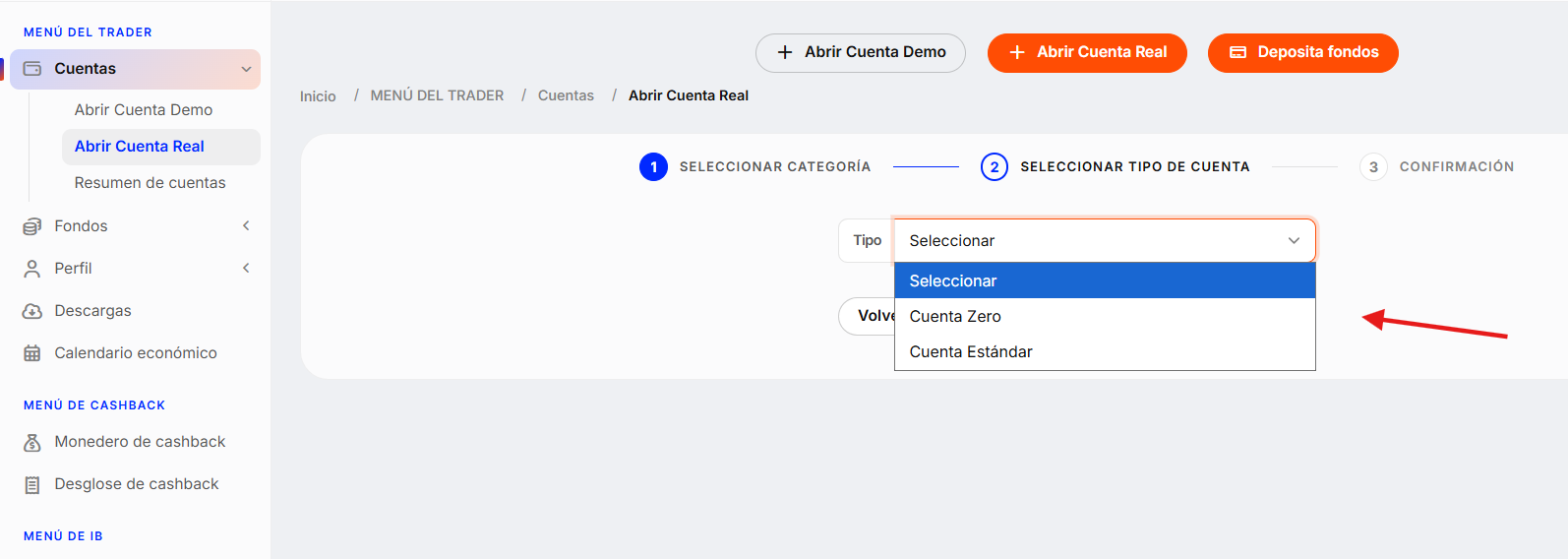1568x559 pixels.
Task: Click the person icon beside Perfil
Action: click(32, 269)
